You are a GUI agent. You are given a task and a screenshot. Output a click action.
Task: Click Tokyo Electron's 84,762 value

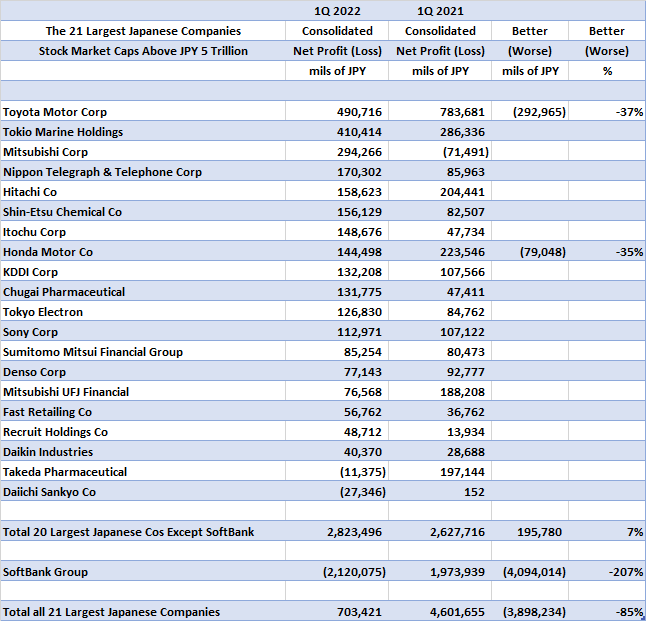point(466,312)
